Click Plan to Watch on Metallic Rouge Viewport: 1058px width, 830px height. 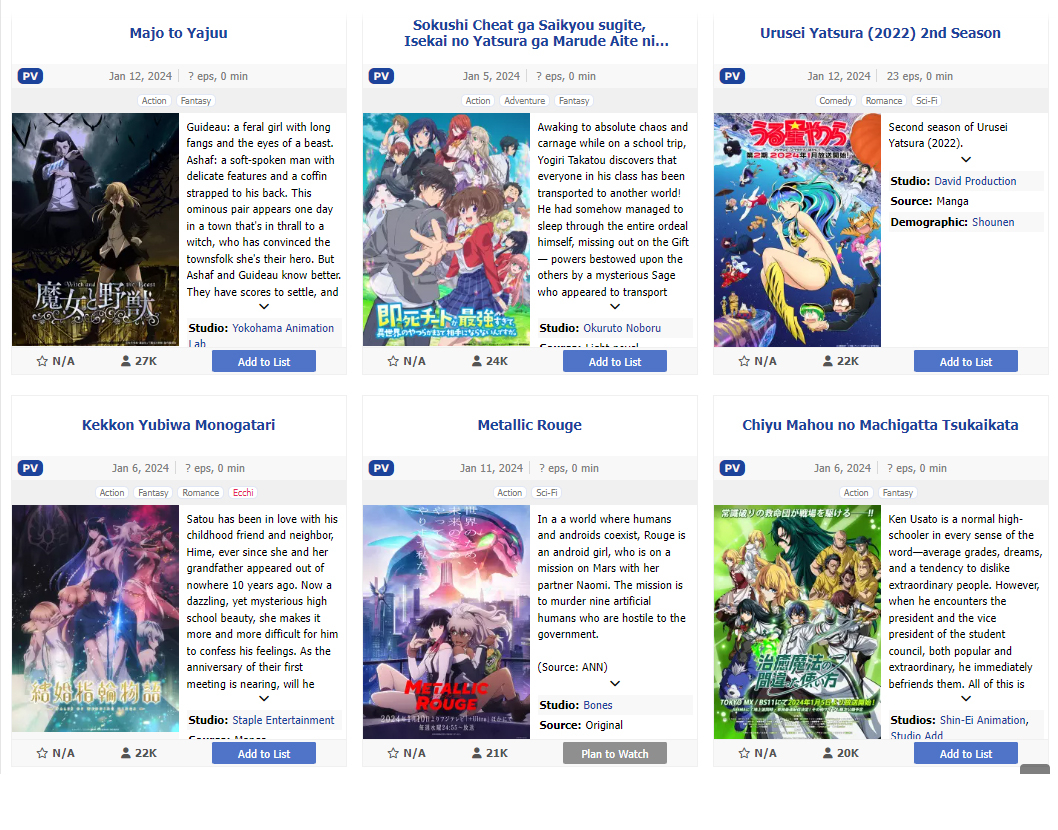click(615, 754)
